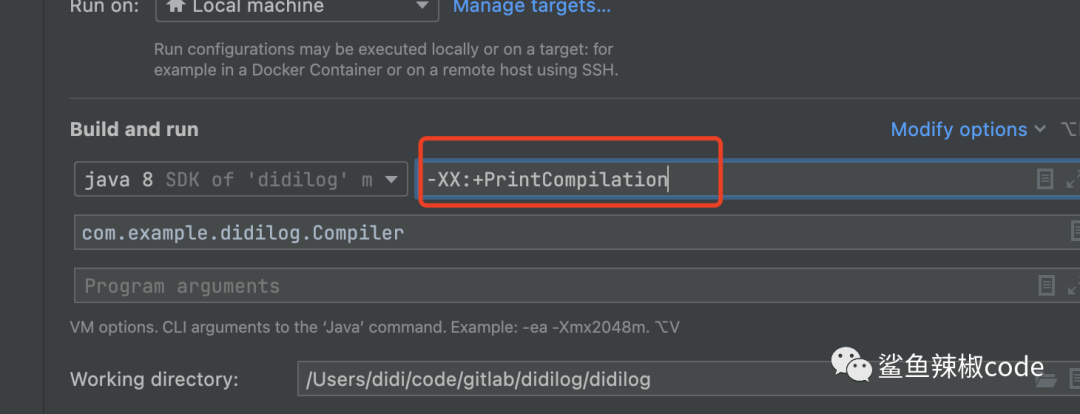Click the -XX:+PrintCompilation VM options field

click(x=720, y=180)
